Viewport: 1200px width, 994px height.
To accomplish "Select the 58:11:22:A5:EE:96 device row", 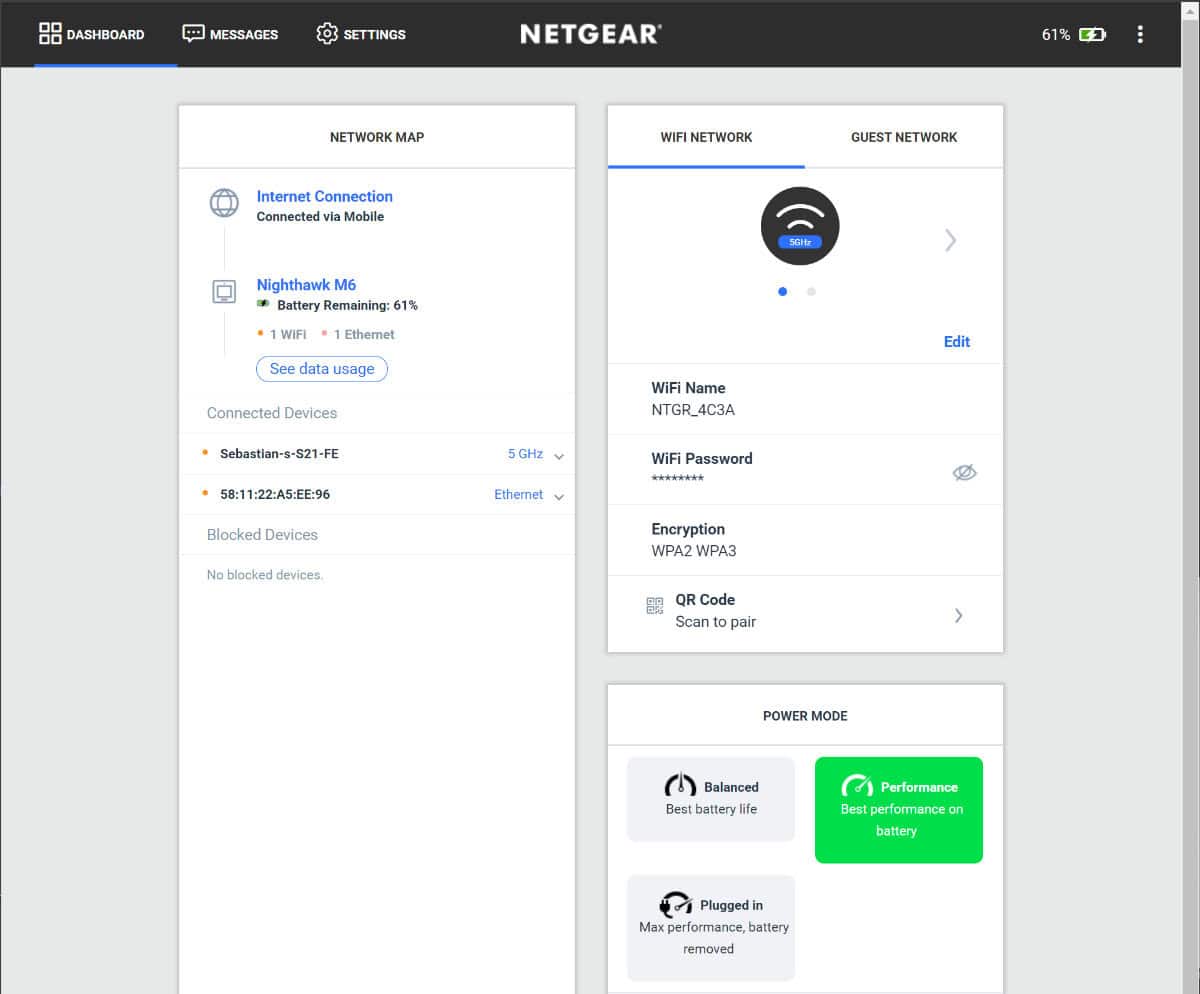I will pos(377,494).
